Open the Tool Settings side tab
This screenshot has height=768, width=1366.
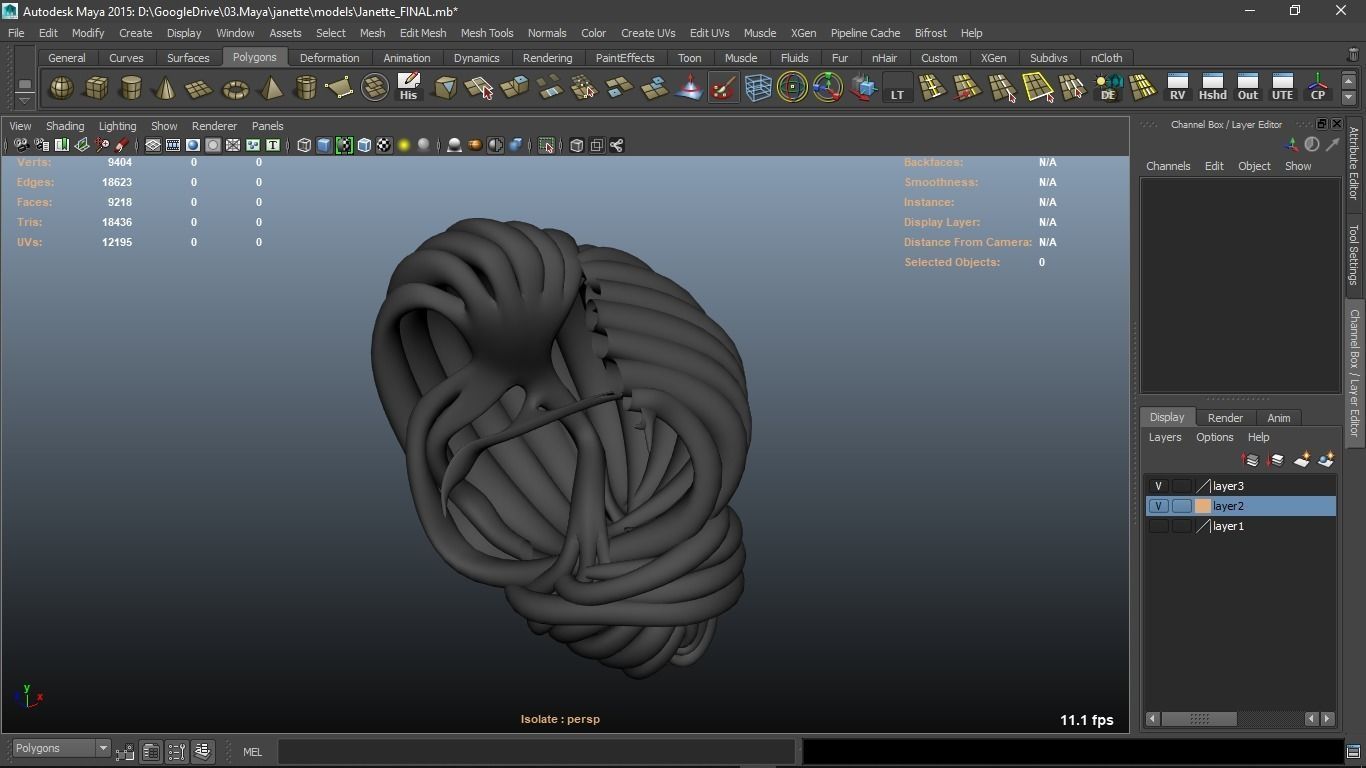pyautogui.click(x=1354, y=254)
